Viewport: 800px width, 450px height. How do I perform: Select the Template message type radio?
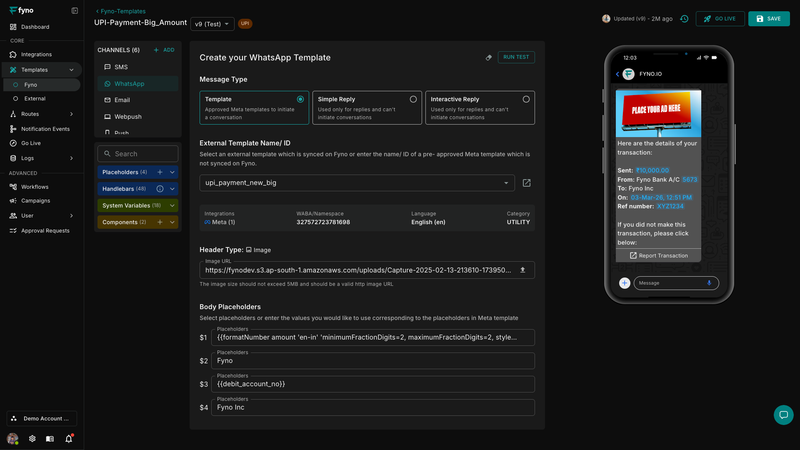[x=301, y=99]
